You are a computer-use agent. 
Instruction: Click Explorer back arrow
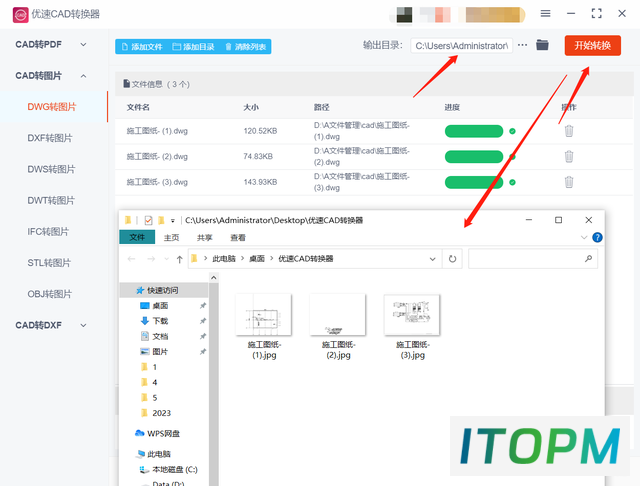pyautogui.click(x=131, y=259)
